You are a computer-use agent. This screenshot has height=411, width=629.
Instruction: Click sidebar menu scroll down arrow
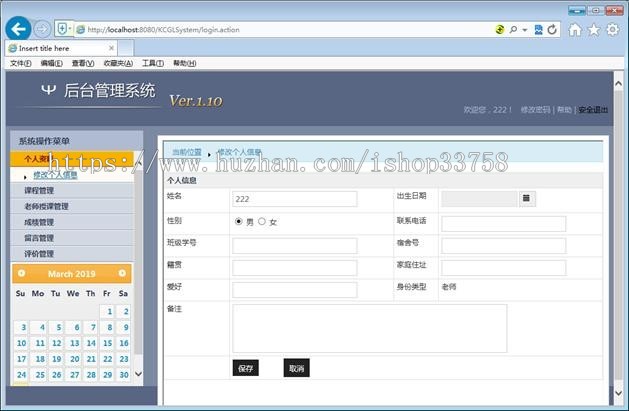pyautogui.click(x=138, y=374)
